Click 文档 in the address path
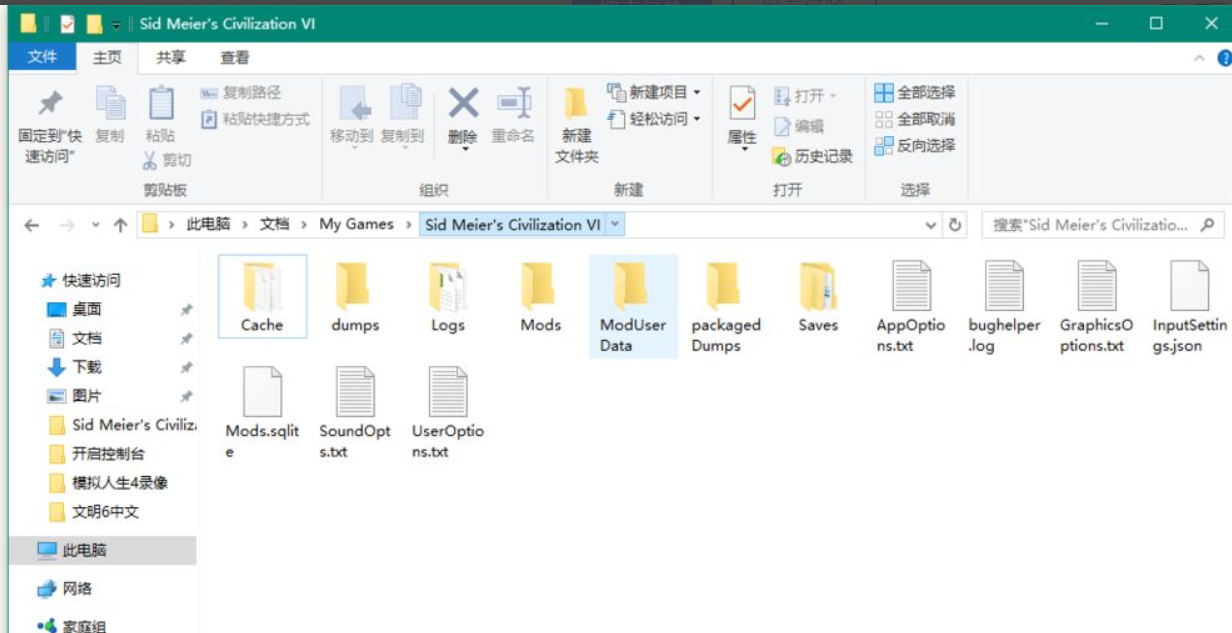The height and width of the screenshot is (633, 1232). click(x=274, y=224)
